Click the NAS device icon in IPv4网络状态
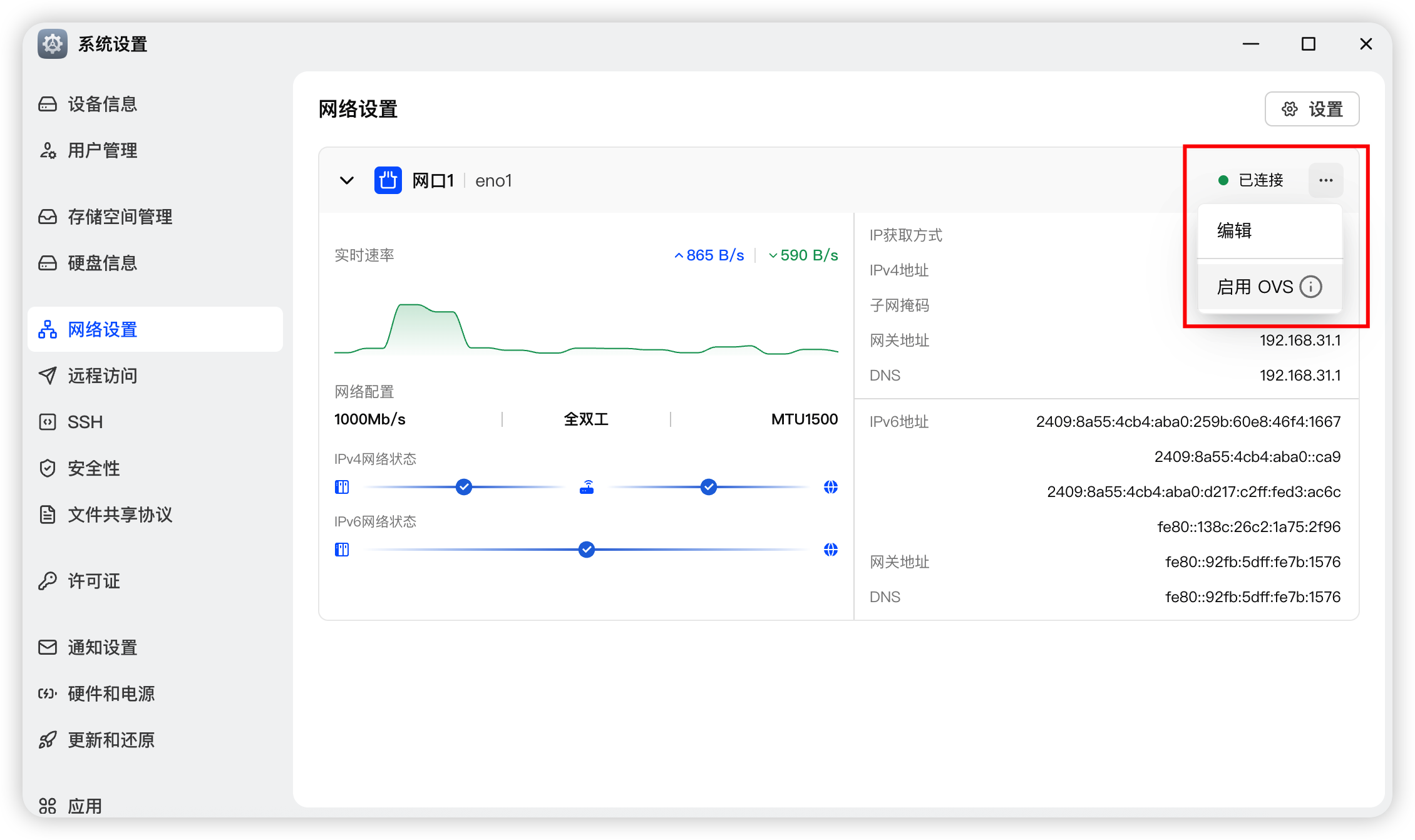The image size is (1415, 840). point(342,487)
